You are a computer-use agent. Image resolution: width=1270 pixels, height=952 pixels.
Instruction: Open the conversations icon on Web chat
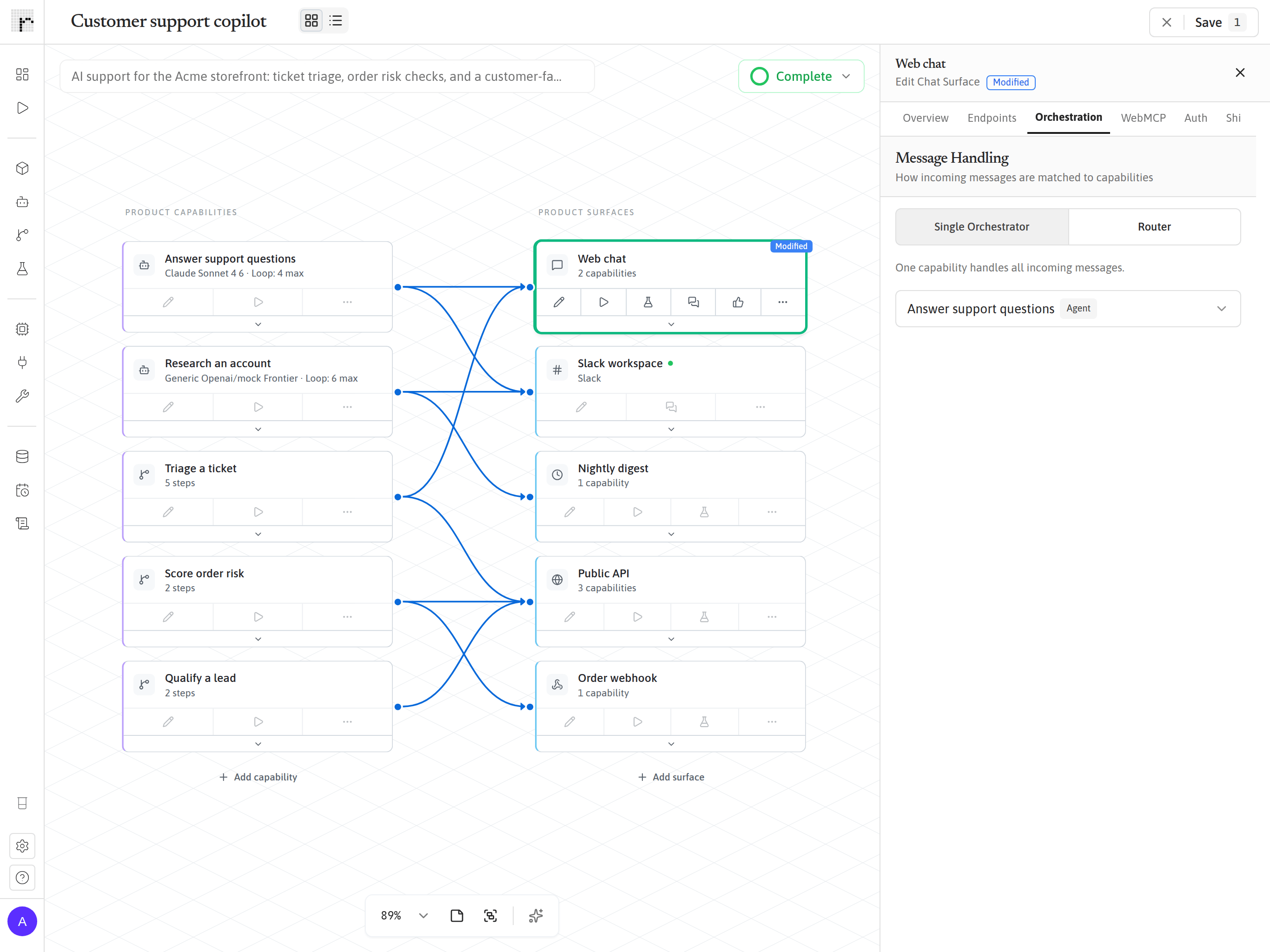click(x=693, y=302)
